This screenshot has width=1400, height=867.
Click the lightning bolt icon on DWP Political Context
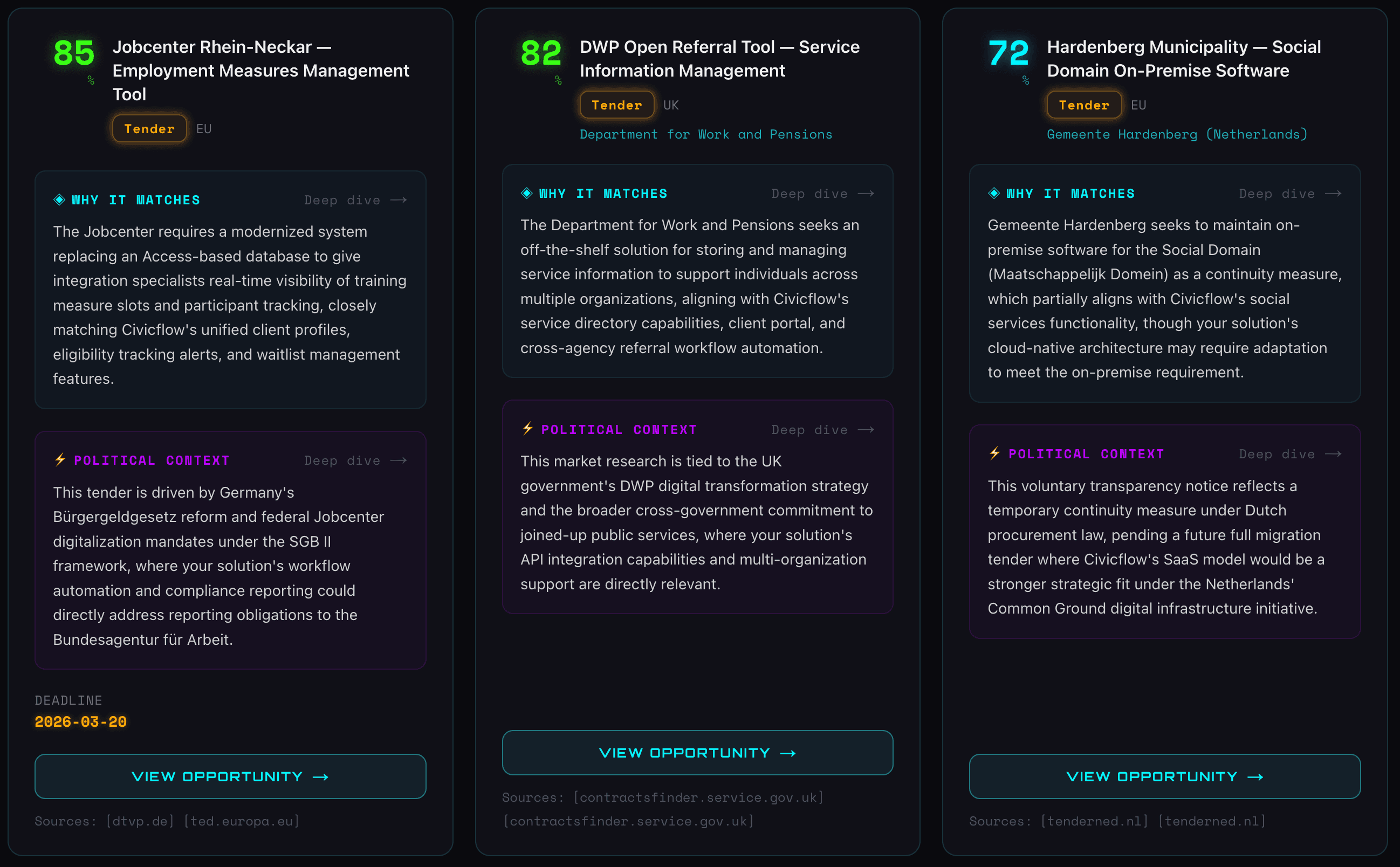click(x=527, y=429)
